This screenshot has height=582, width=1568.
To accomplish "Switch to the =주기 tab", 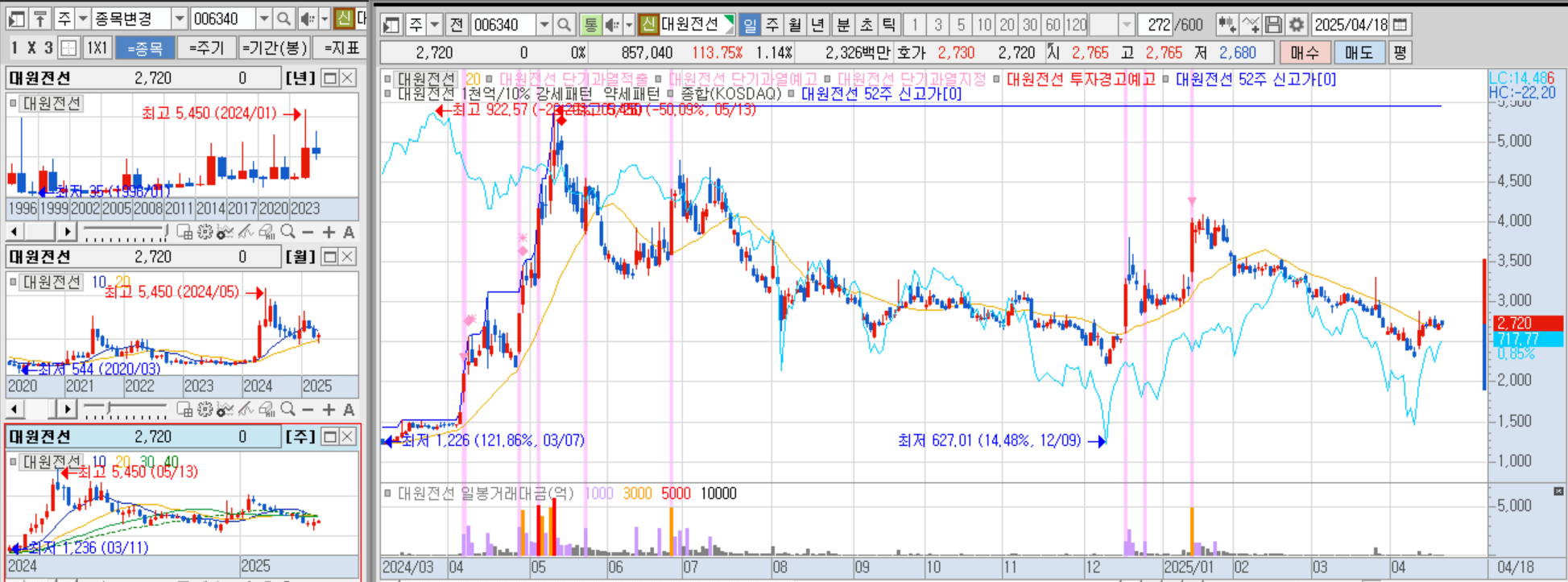I will point(206,48).
